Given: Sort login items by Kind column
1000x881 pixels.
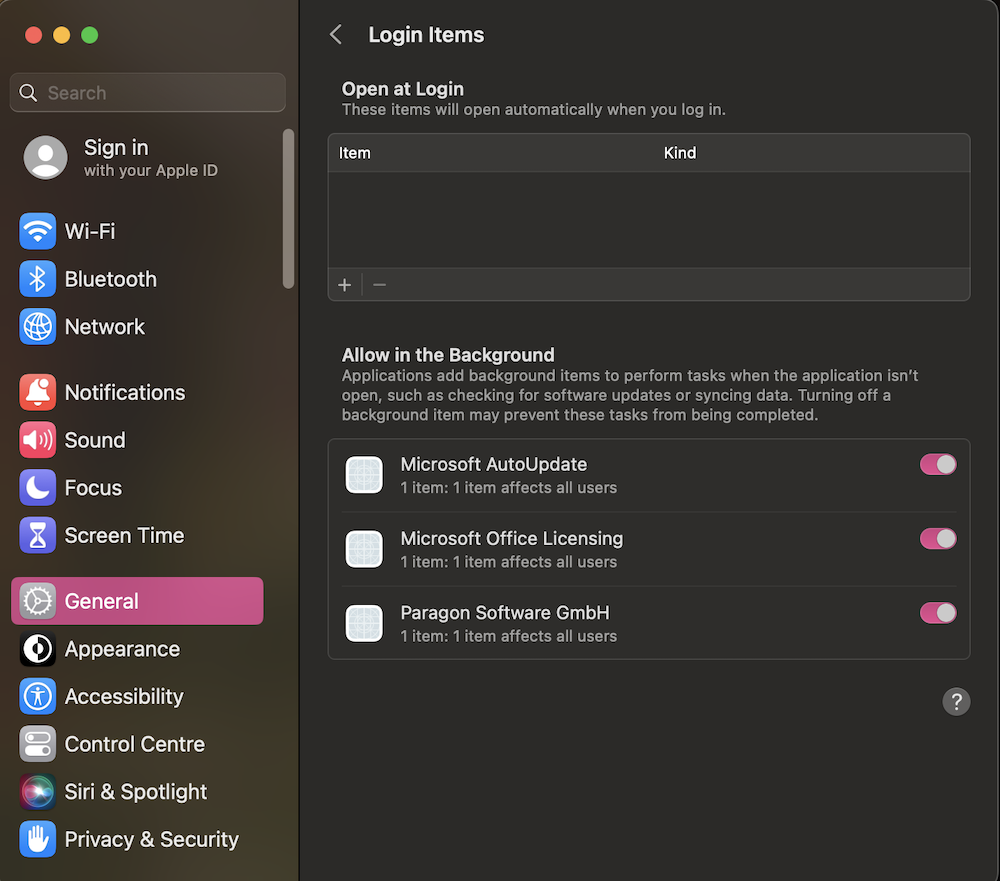Looking at the screenshot, I should [680, 153].
